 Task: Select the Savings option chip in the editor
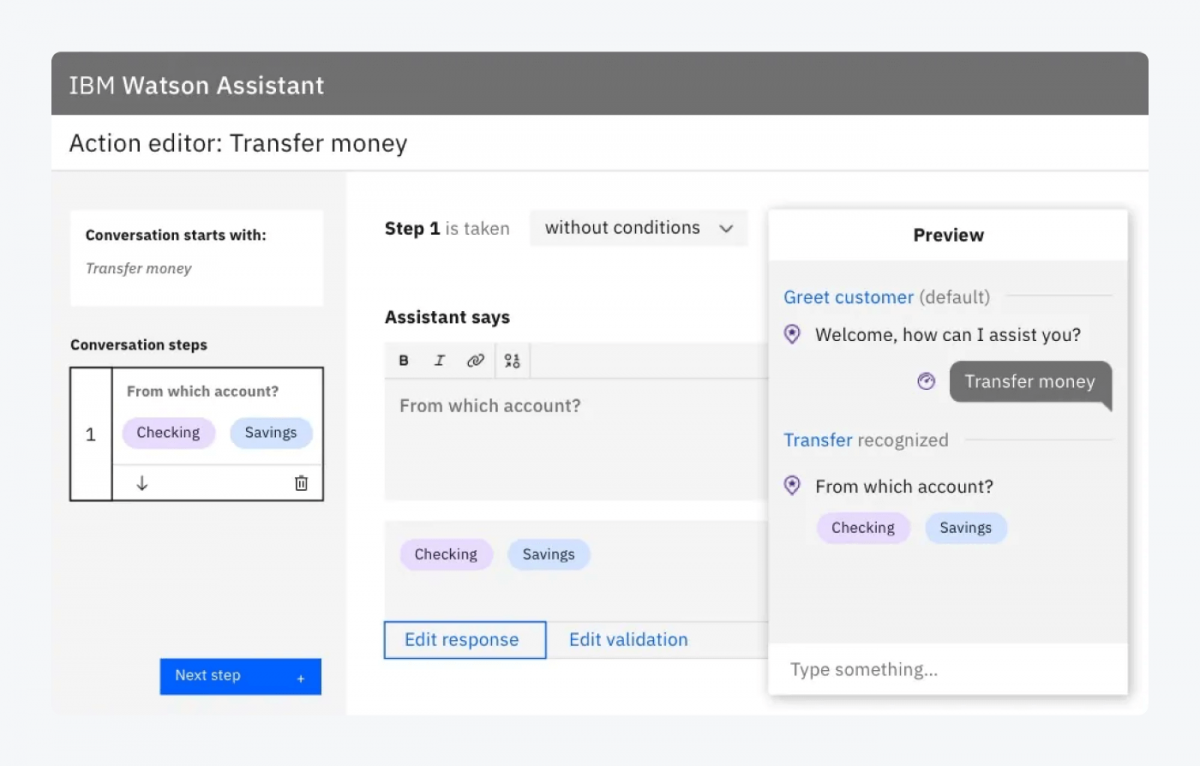point(548,554)
